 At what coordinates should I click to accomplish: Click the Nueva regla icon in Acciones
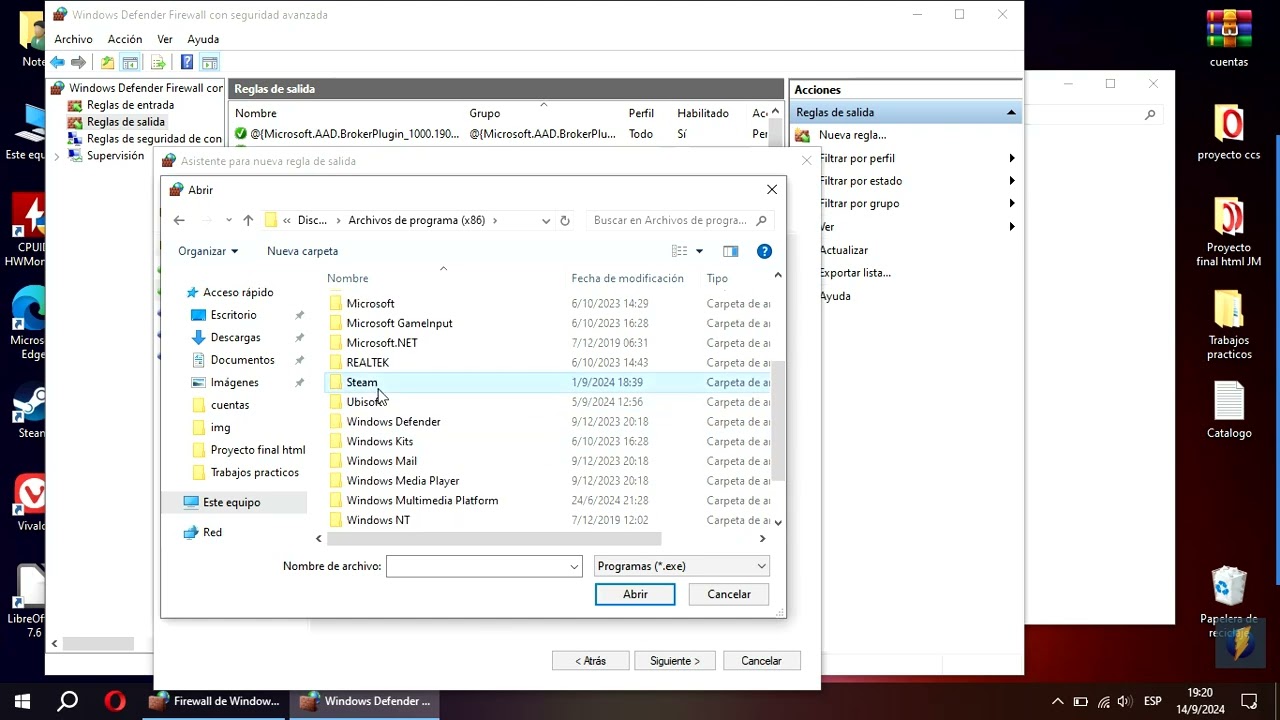[802, 135]
